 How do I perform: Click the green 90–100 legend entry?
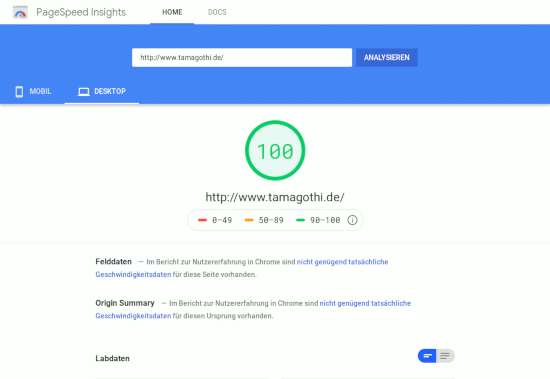318,220
